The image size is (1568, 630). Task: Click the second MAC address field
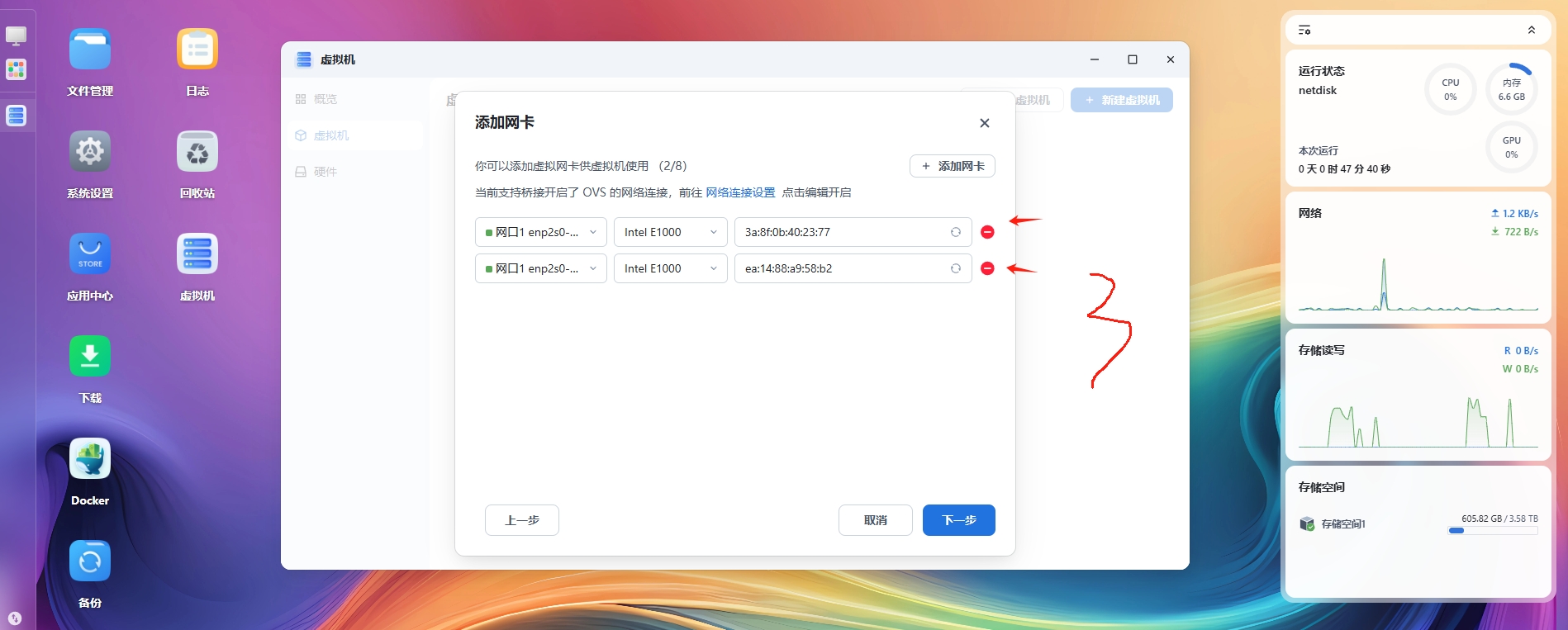(x=843, y=268)
